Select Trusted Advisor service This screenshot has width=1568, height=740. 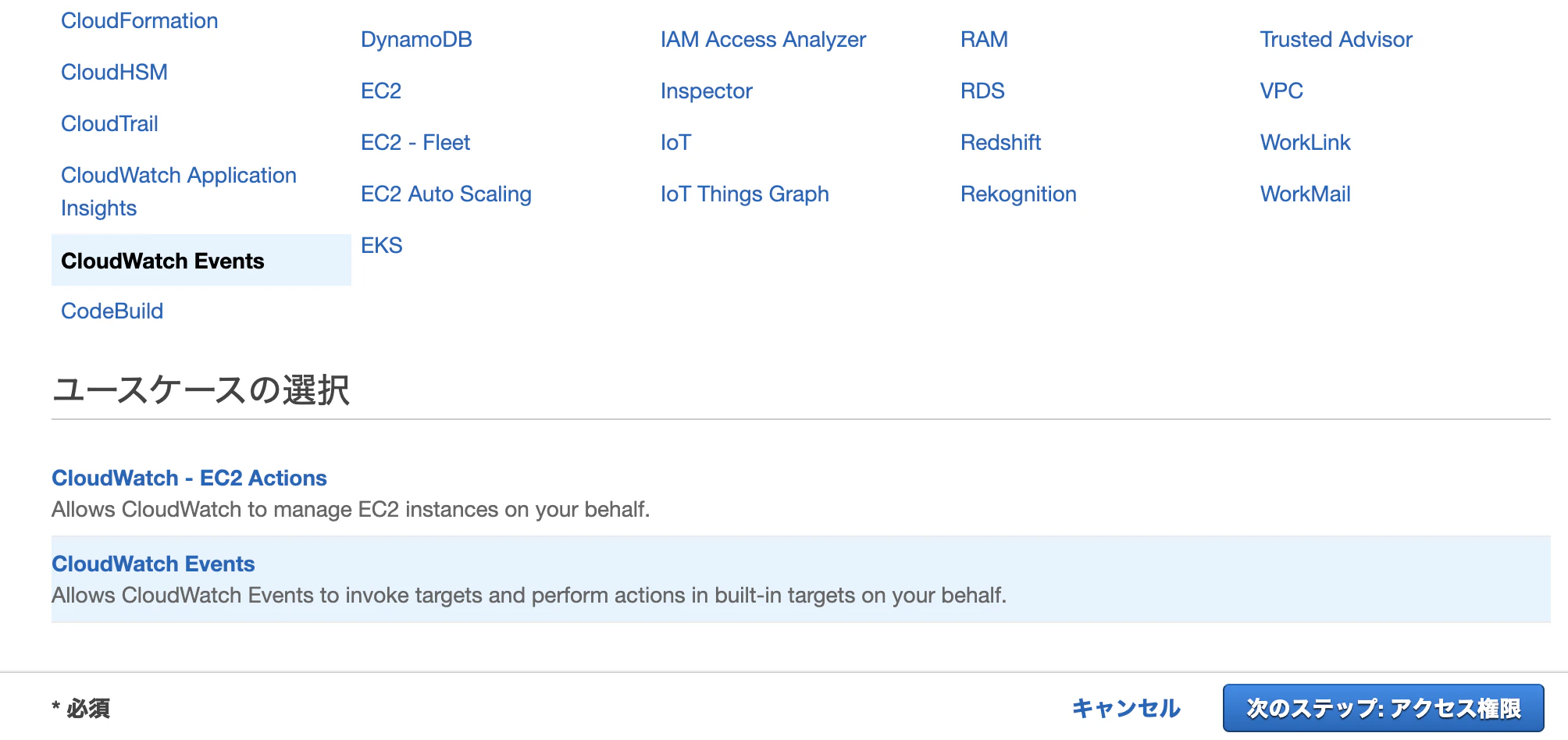tap(1336, 39)
